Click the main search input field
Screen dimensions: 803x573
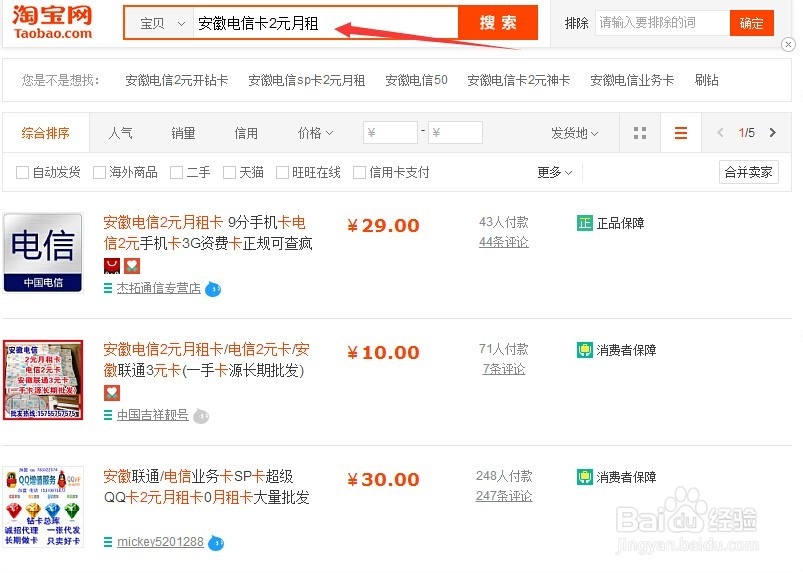pyautogui.click(x=325, y=24)
